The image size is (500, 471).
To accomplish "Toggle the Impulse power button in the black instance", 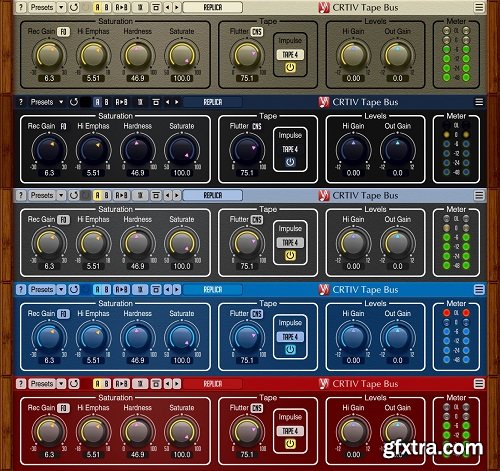I will click(x=290, y=162).
